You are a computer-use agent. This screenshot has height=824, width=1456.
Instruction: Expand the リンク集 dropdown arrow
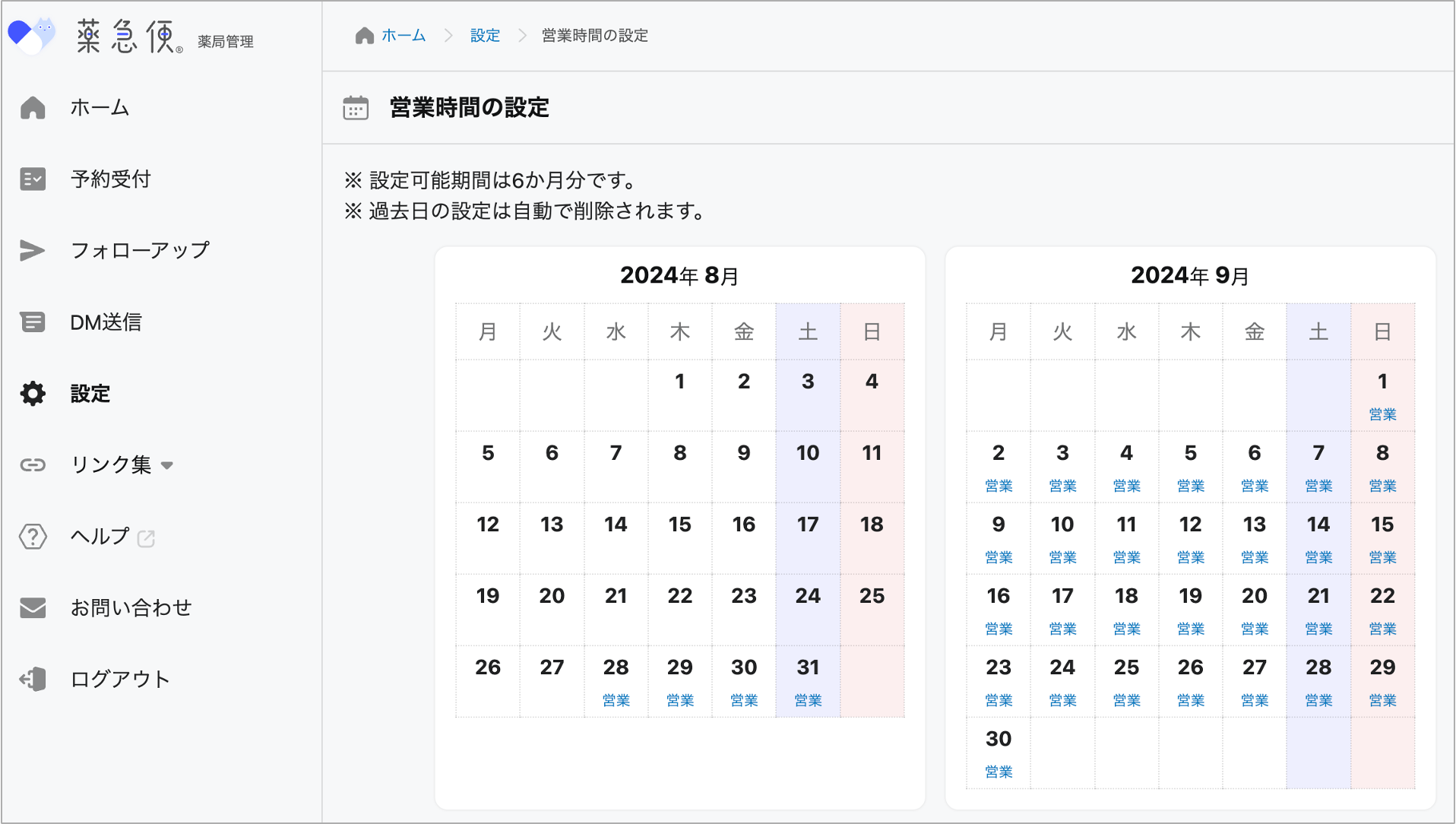tap(167, 465)
